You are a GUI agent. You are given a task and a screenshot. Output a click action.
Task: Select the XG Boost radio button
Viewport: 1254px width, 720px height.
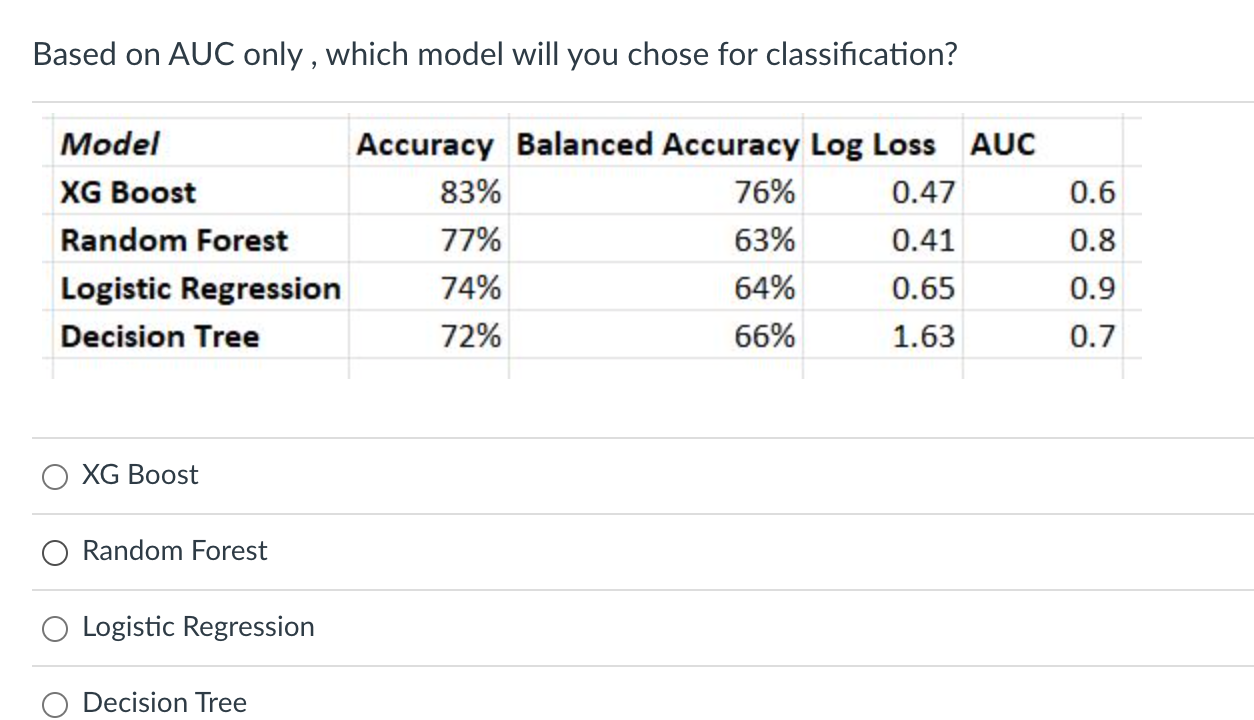point(55,477)
